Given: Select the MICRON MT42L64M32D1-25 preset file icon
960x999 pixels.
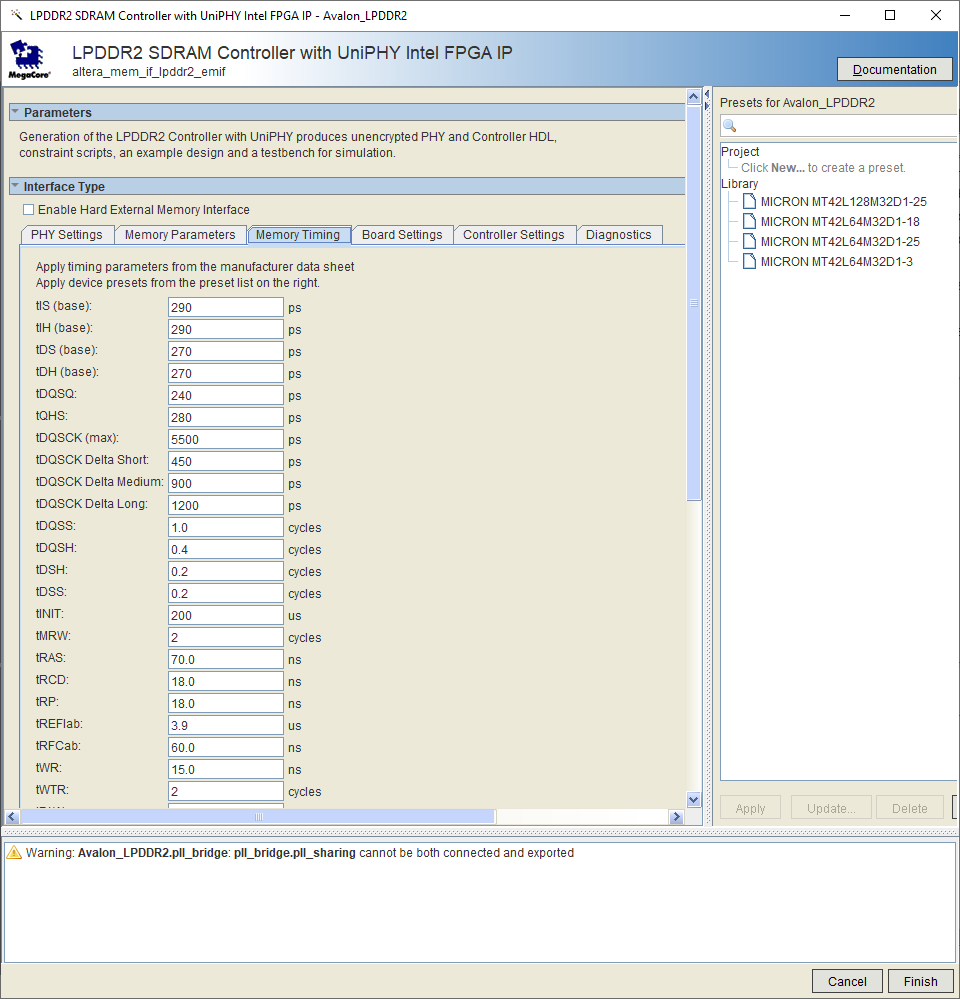Looking at the screenshot, I should [749, 242].
